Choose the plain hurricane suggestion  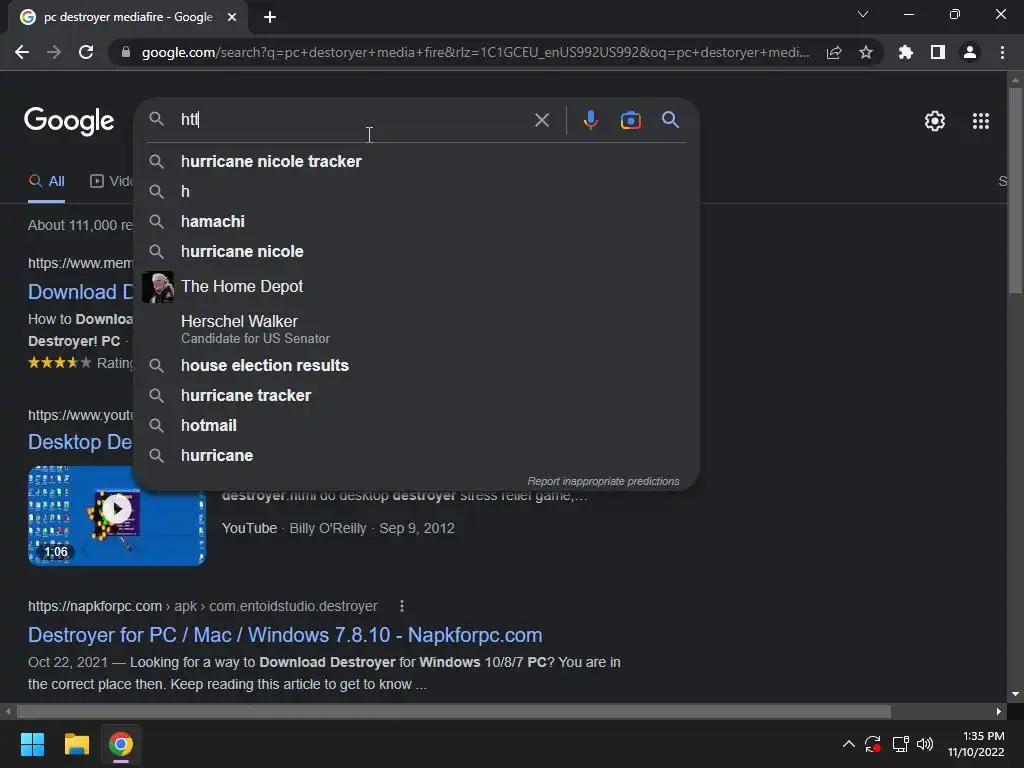pos(416,455)
